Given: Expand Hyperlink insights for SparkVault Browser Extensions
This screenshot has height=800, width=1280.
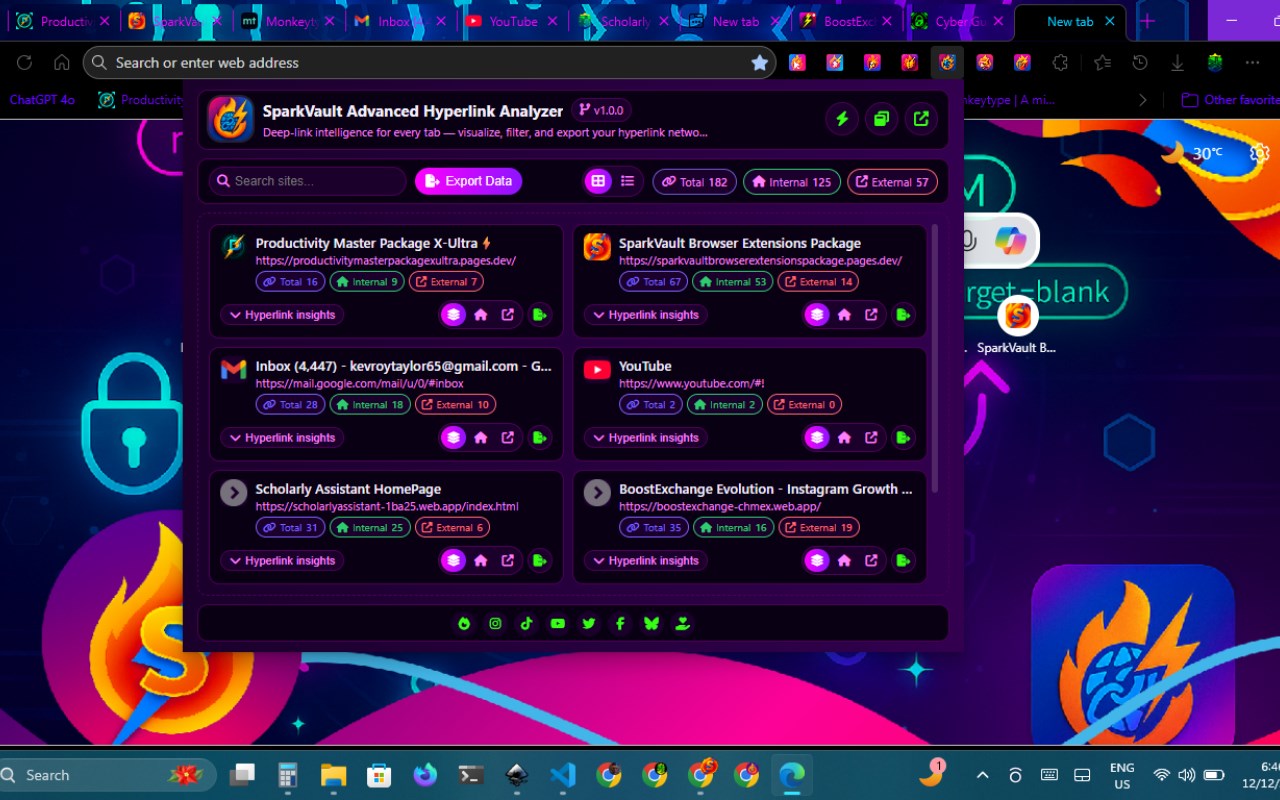Looking at the screenshot, I should pyautogui.click(x=646, y=315).
